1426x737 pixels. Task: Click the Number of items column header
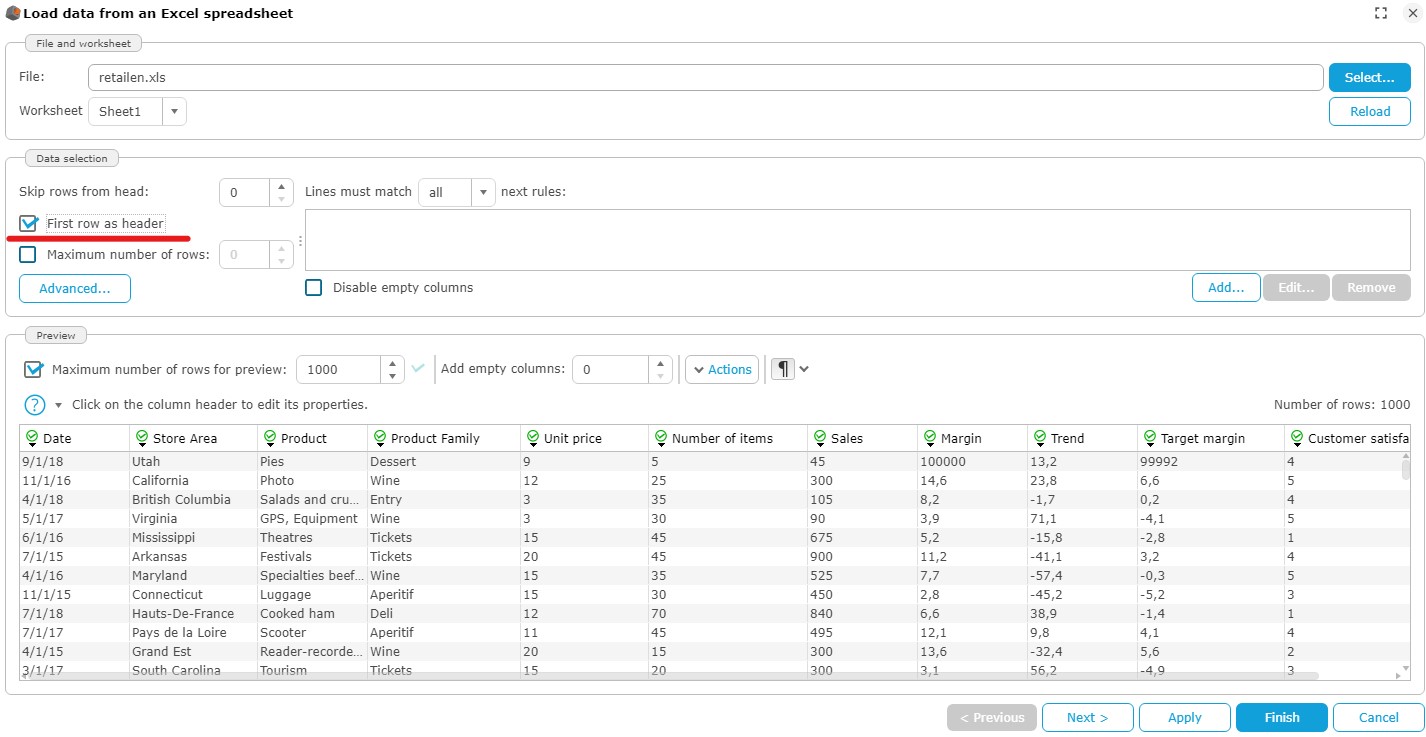coord(728,438)
